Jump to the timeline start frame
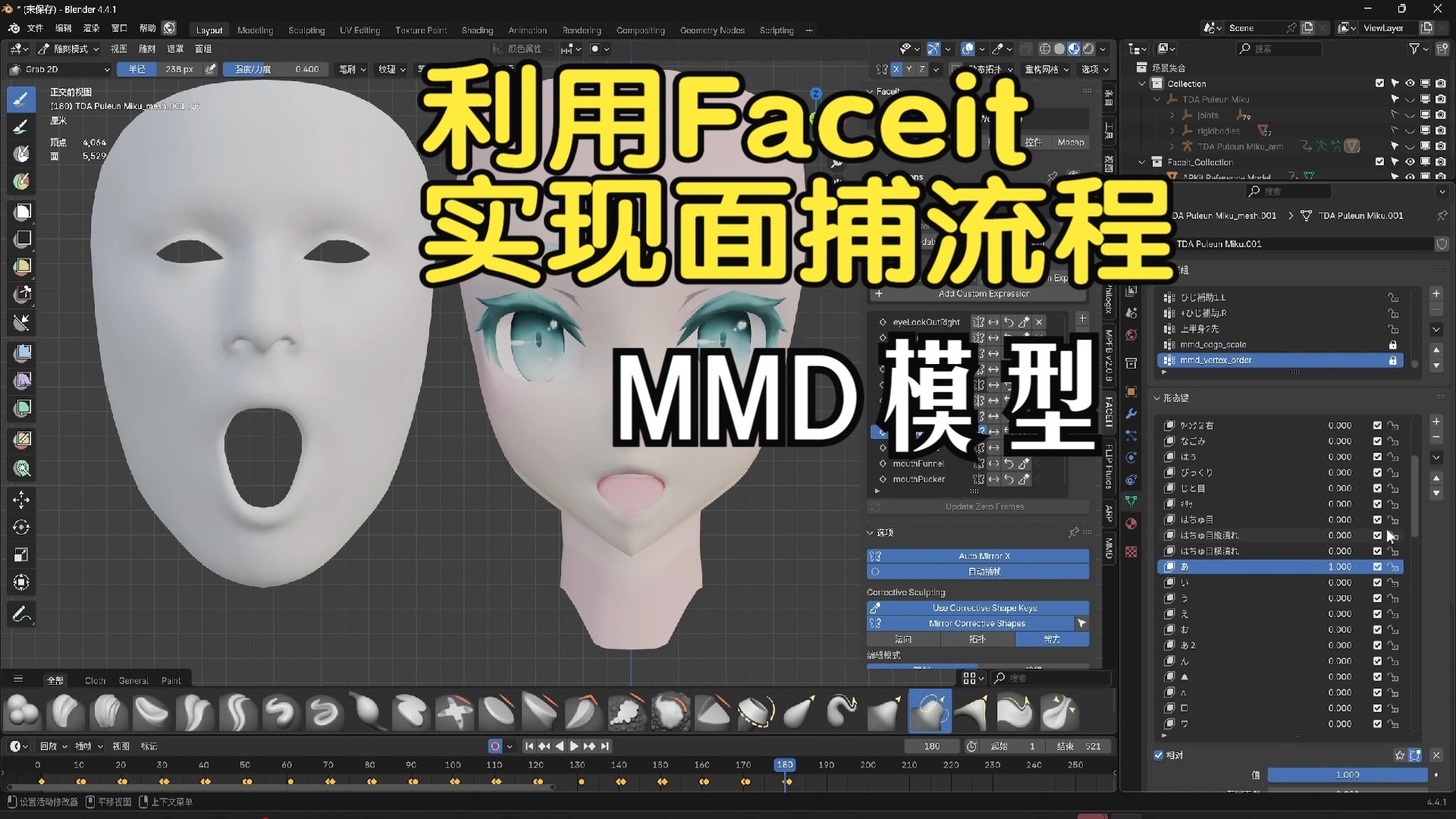 point(529,746)
